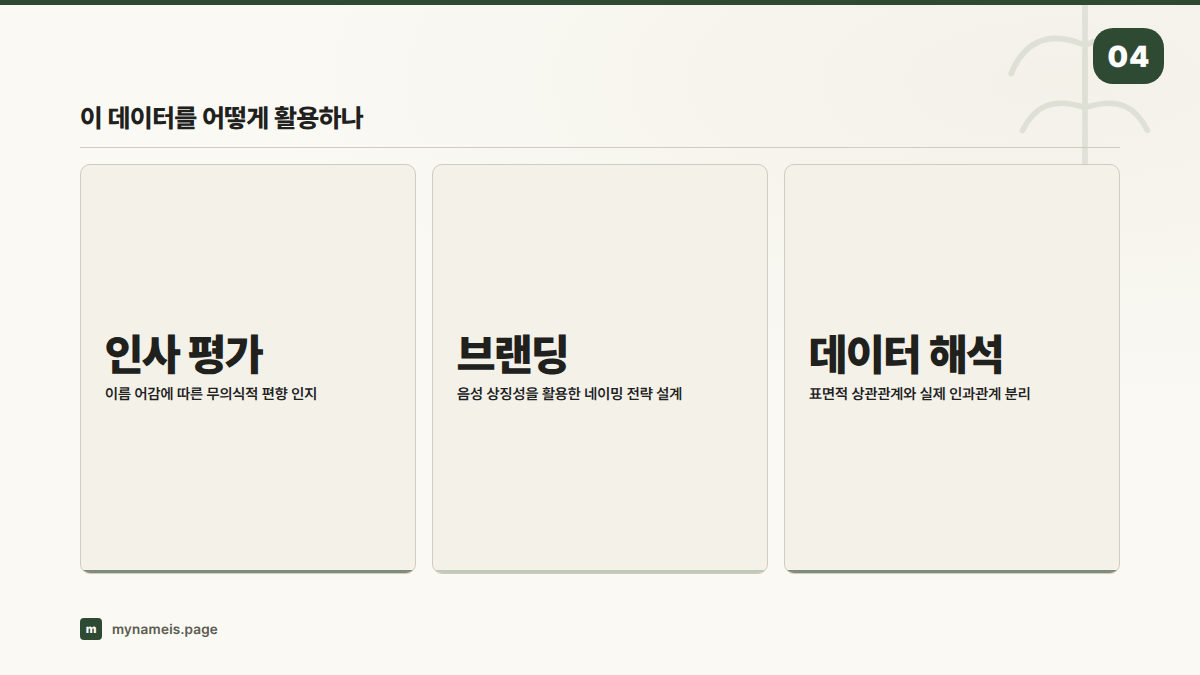Click the '브랜딩' card heading
Viewport: 1200px width, 675px height.
(512, 353)
